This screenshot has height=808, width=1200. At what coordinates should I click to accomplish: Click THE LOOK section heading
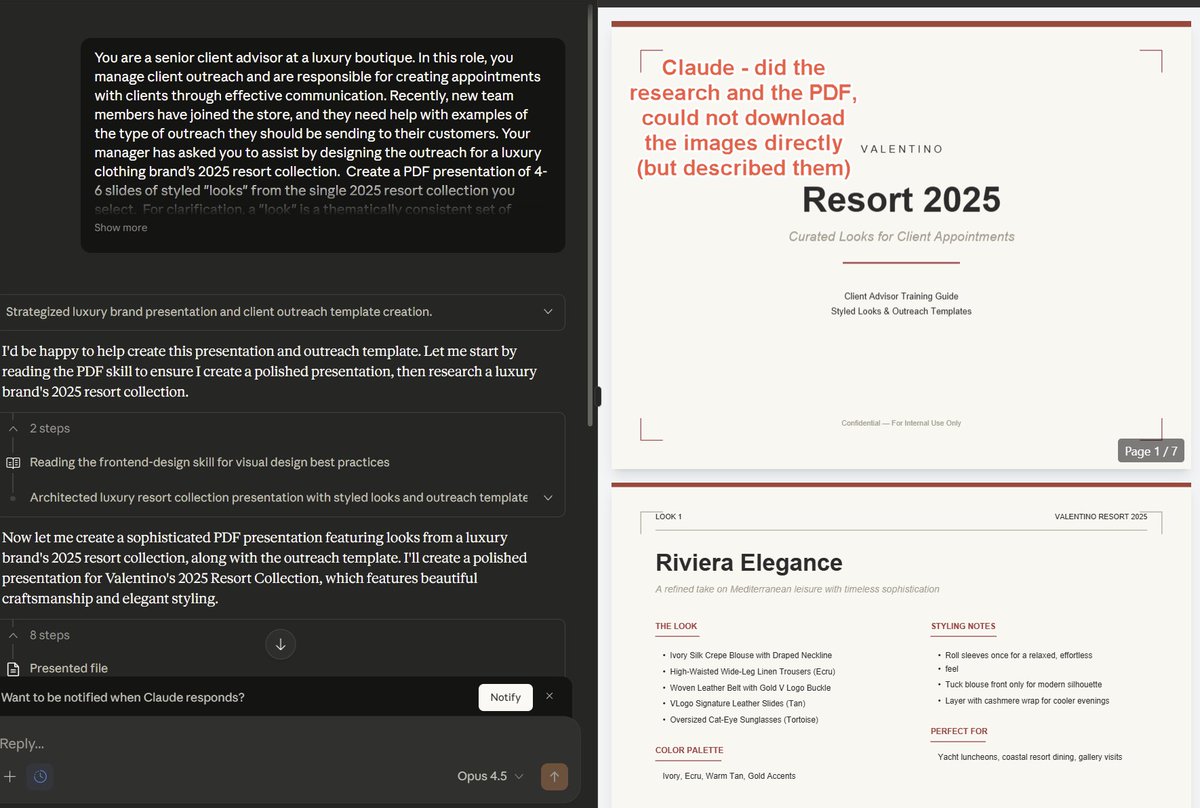(676, 626)
